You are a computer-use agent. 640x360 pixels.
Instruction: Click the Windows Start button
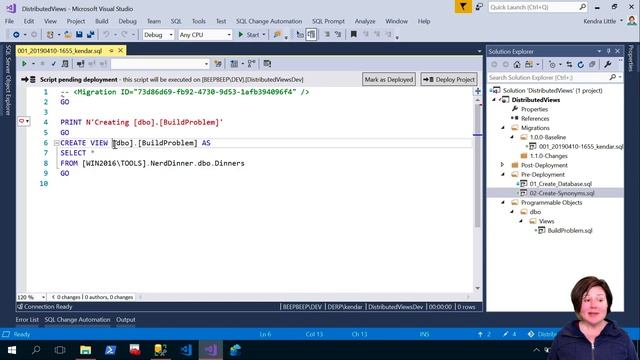(12, 350)
